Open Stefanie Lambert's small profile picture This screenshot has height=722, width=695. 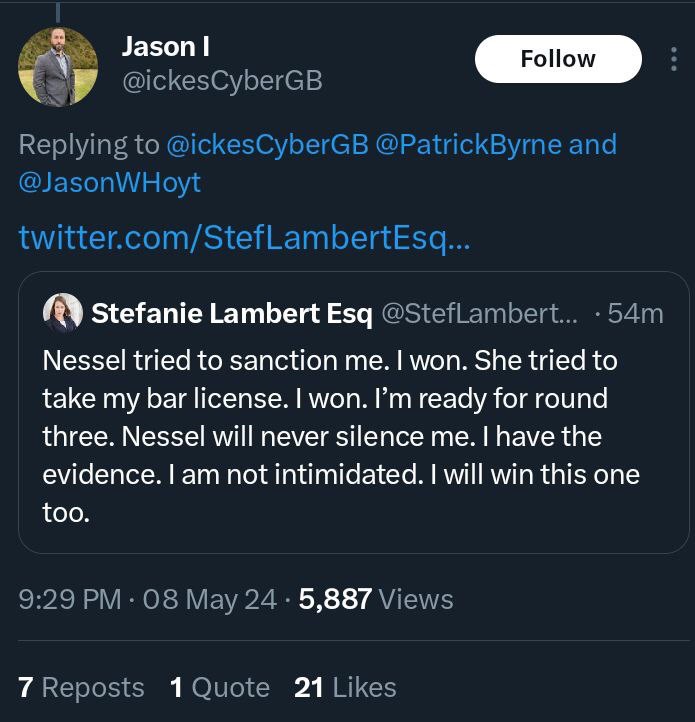pyautogui.click(x=62, y=313)
